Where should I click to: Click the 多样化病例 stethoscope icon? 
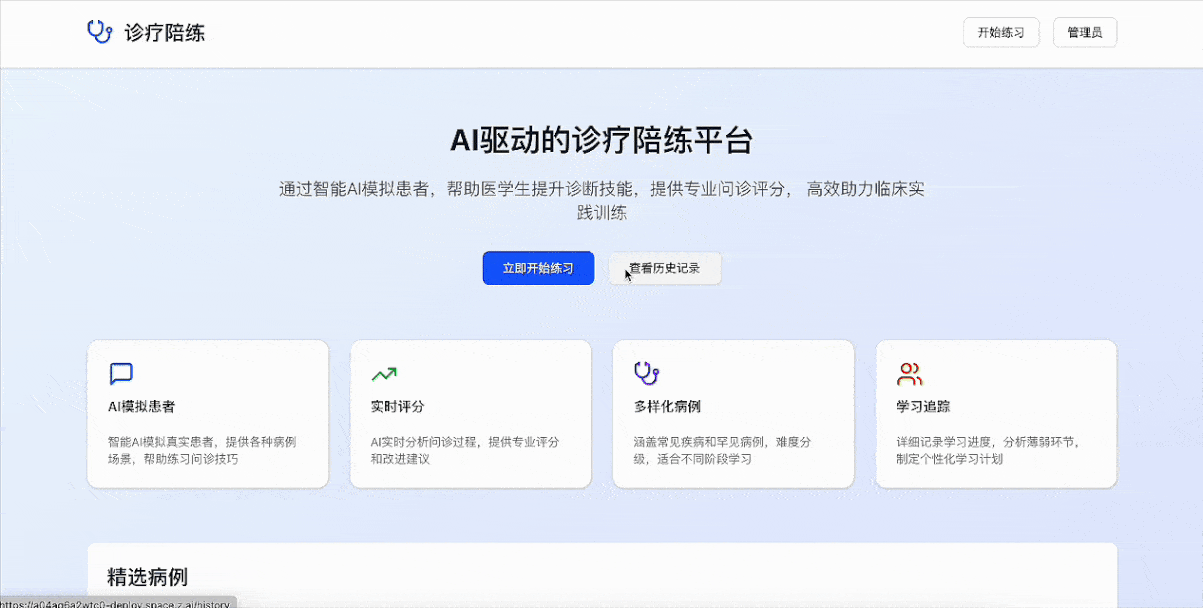point(647,374)
